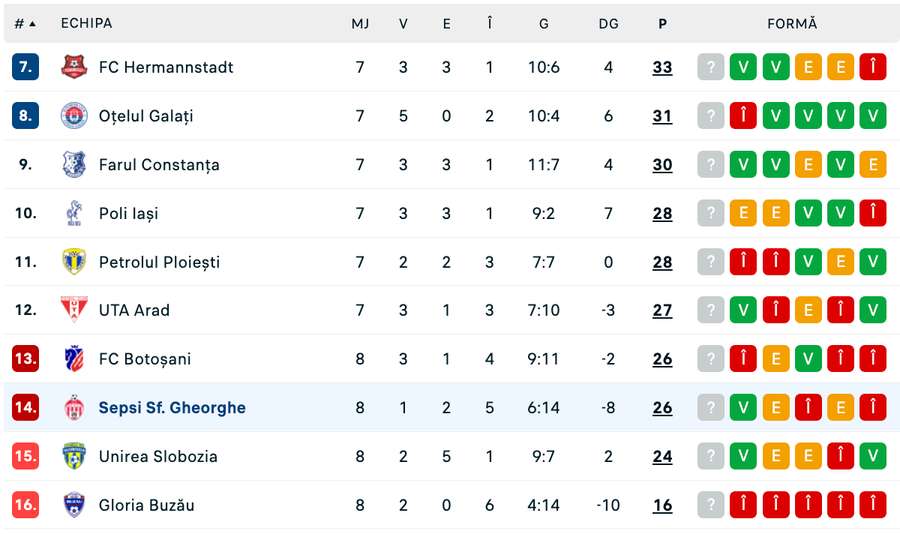Click the Unirea Slobozia club crest

[74, 456]
